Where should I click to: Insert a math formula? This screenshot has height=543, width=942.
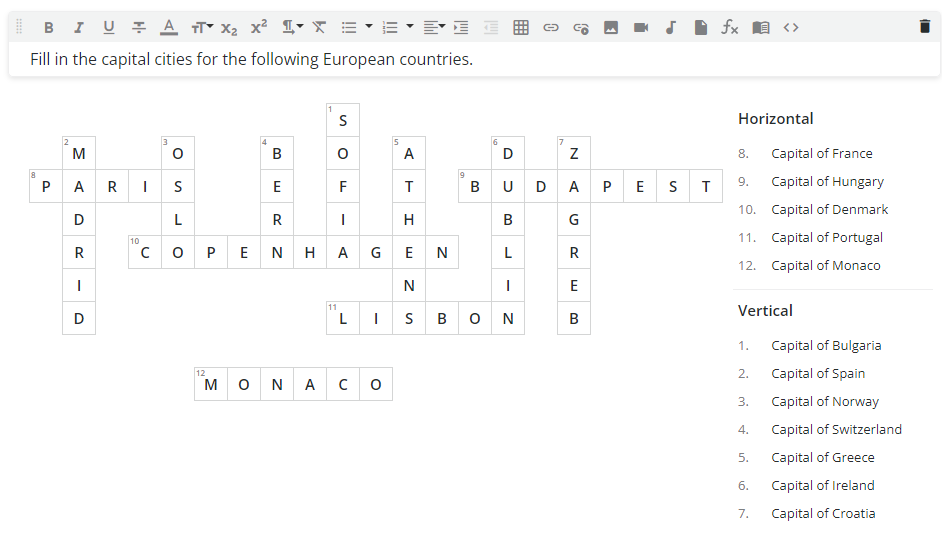click(x=730, y=27)
